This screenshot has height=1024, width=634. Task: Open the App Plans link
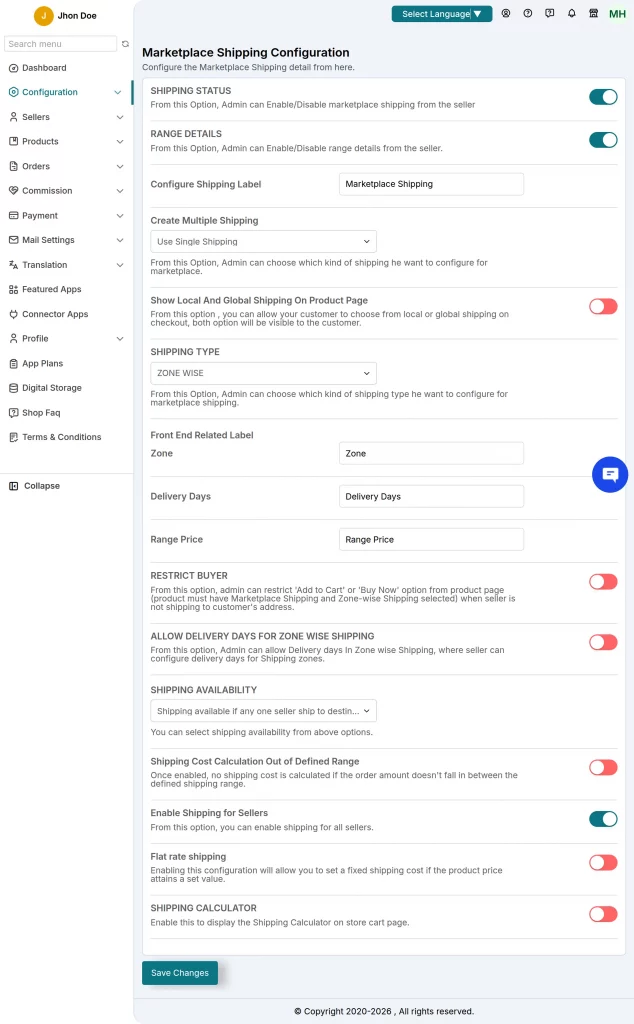(42, 363)
